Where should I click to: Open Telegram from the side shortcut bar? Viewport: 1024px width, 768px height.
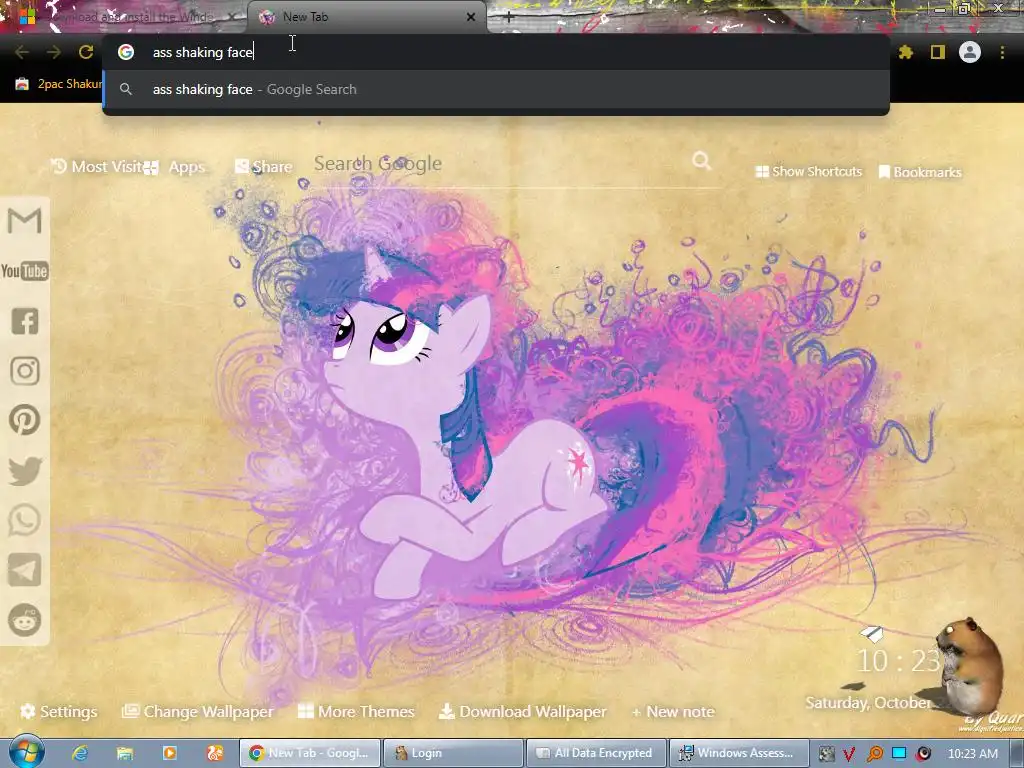(x=25, y=569)
